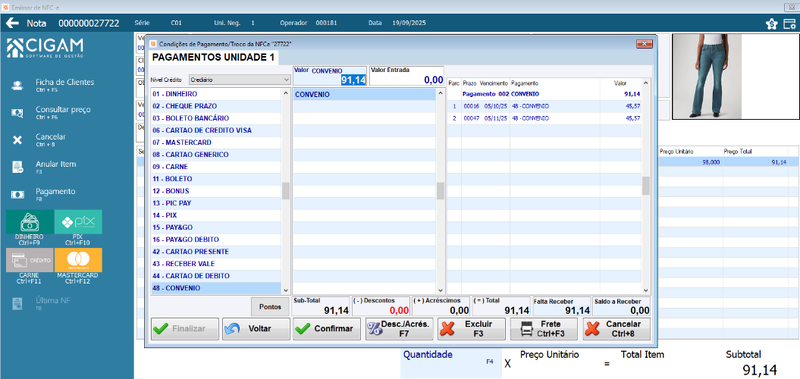The width and height of the screenshot is (800, 379).
Task: Click payment methods list scrollbar thumb
Action: (x=286, y=191)
